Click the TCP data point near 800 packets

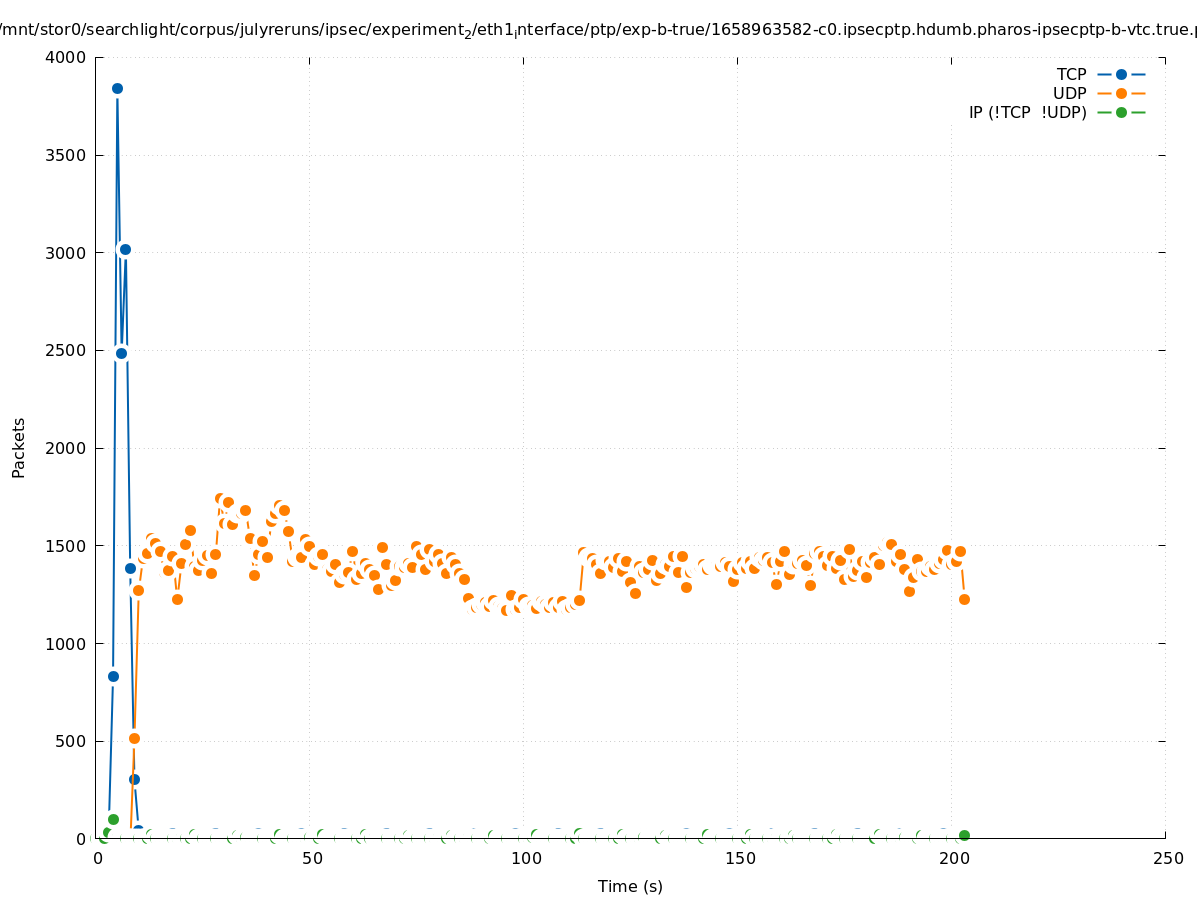click(x=113, y=676)
